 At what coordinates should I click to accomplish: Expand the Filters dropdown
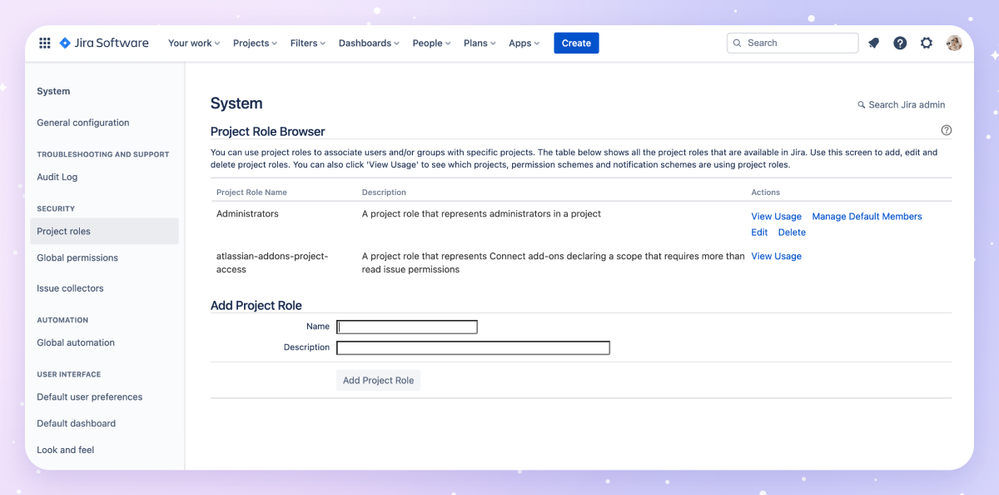click(308, 43)
